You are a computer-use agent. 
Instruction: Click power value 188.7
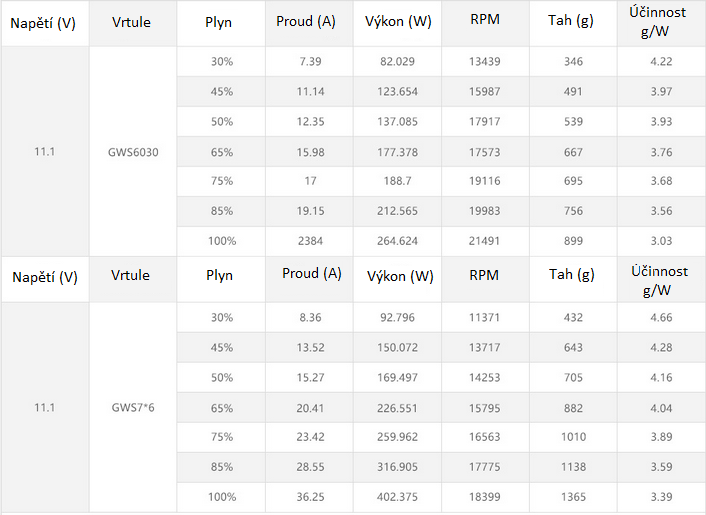click(398, 181)
